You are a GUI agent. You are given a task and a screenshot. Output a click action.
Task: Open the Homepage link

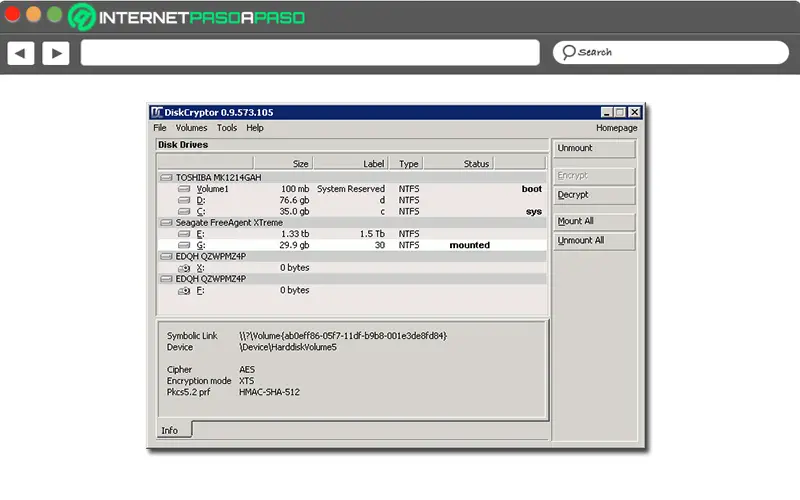(x=616, y=128)
